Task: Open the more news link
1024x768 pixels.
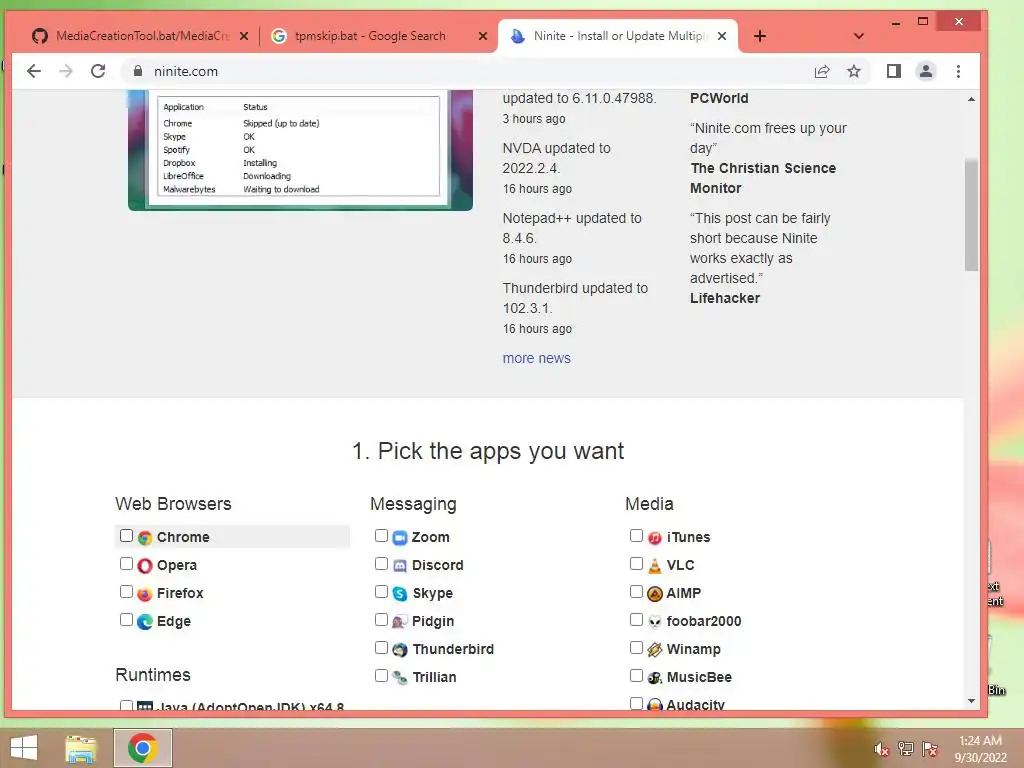Action: (536, 359)
